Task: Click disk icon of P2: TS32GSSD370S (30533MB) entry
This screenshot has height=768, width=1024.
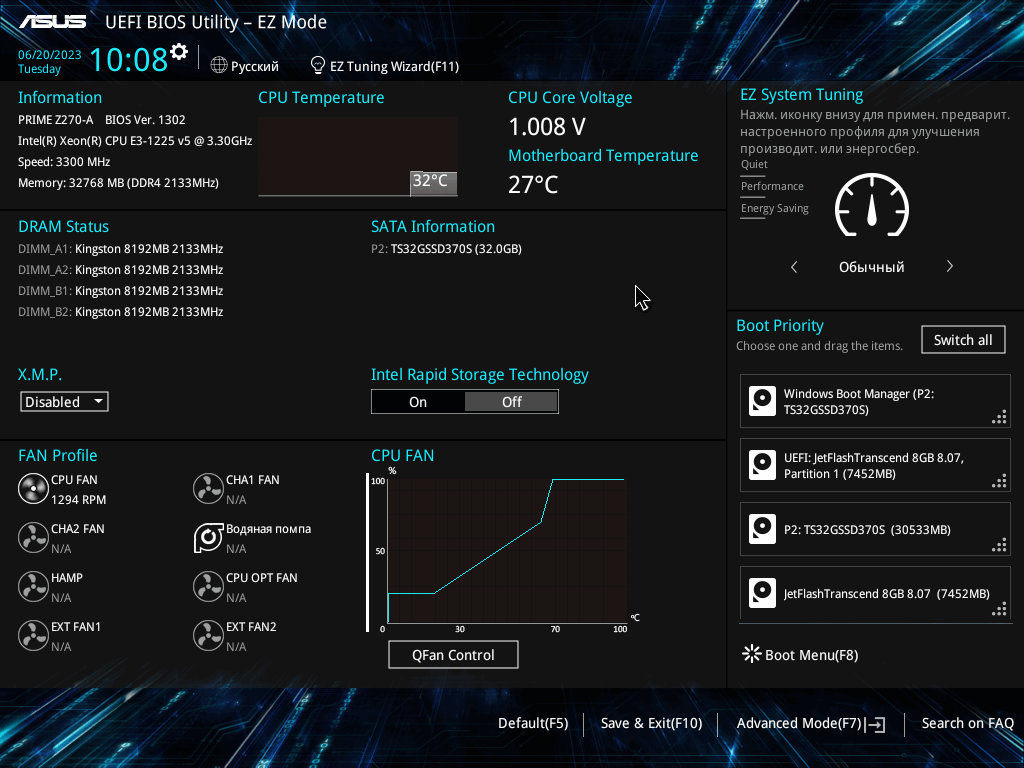Action: pos(762,529)
